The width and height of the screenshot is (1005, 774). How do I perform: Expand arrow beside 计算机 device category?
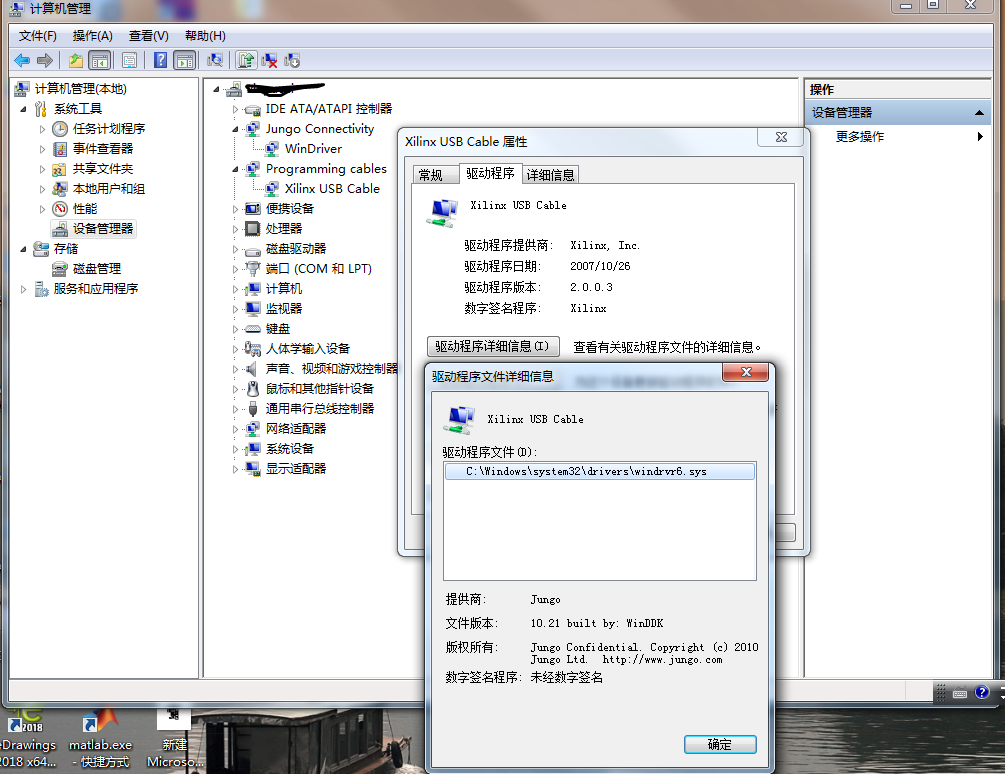click(235, 289)
